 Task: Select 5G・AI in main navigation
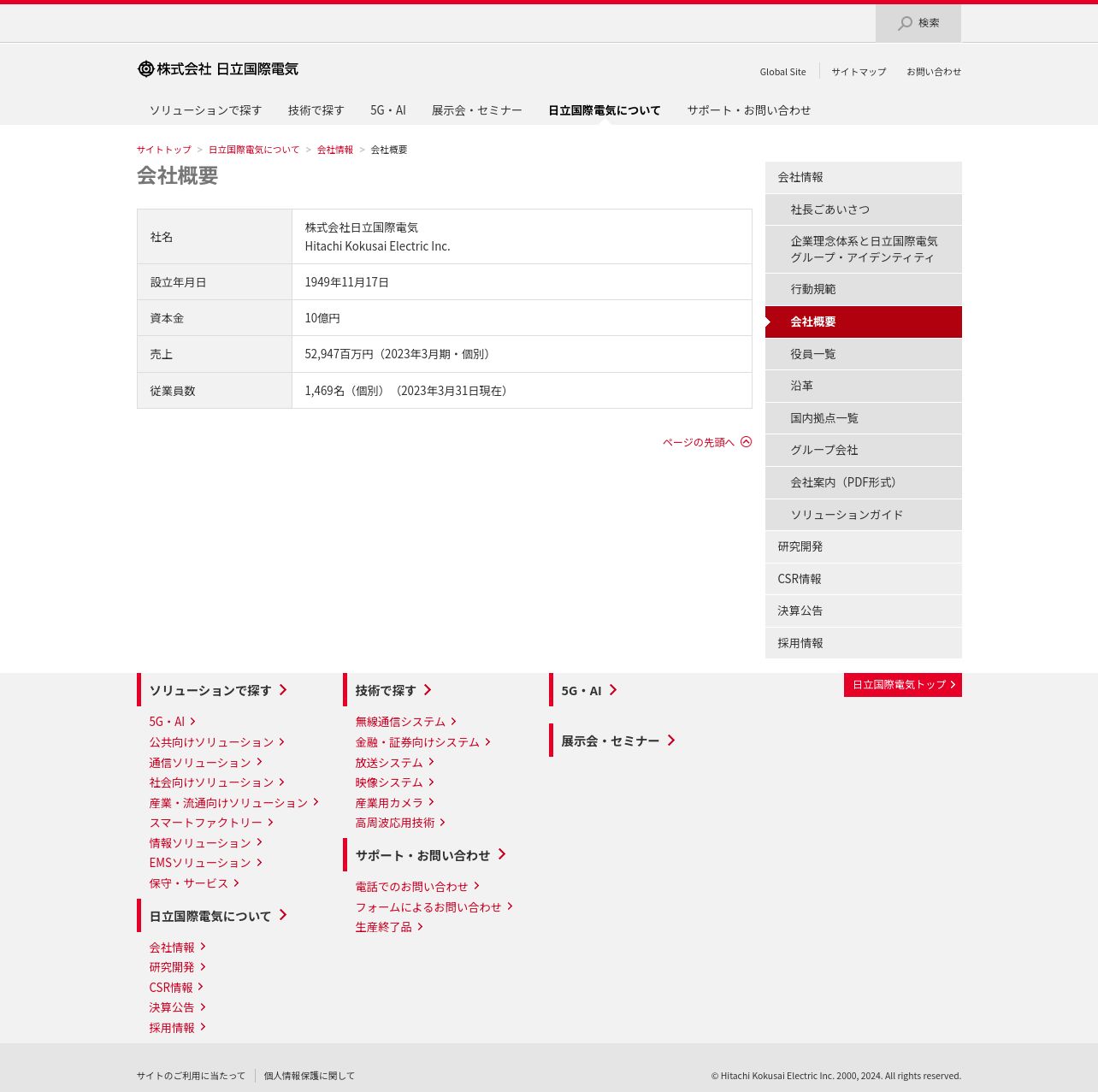pyautogui.click(x=388, y=110)
